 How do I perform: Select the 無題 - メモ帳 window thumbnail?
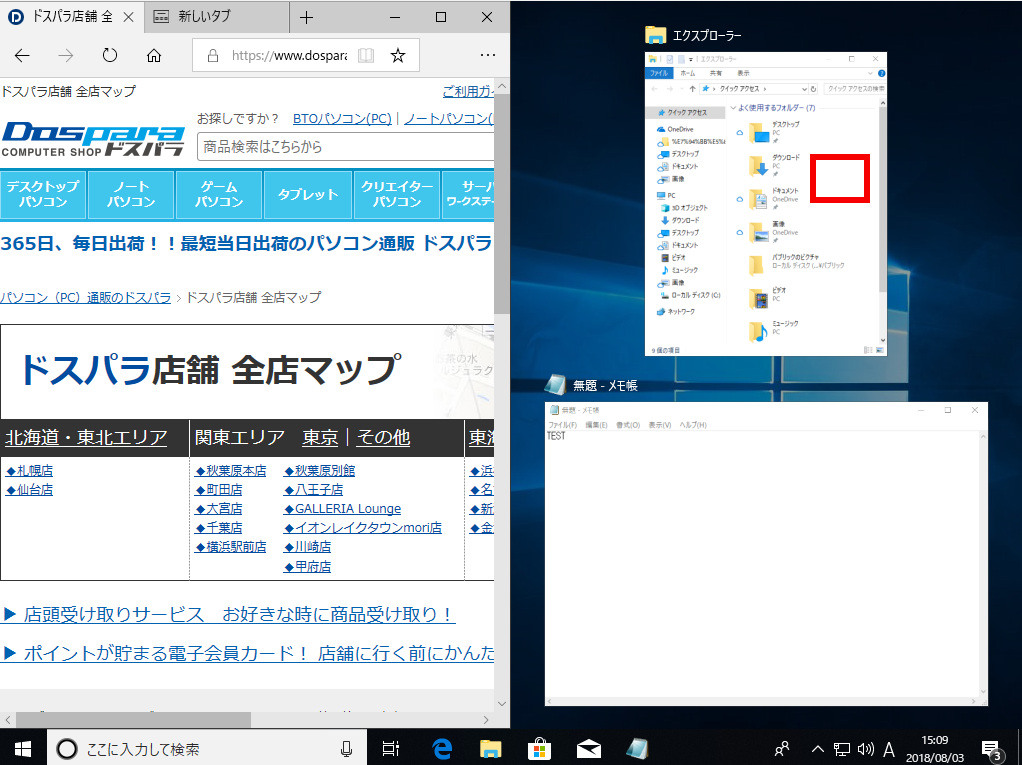[766, 554]
